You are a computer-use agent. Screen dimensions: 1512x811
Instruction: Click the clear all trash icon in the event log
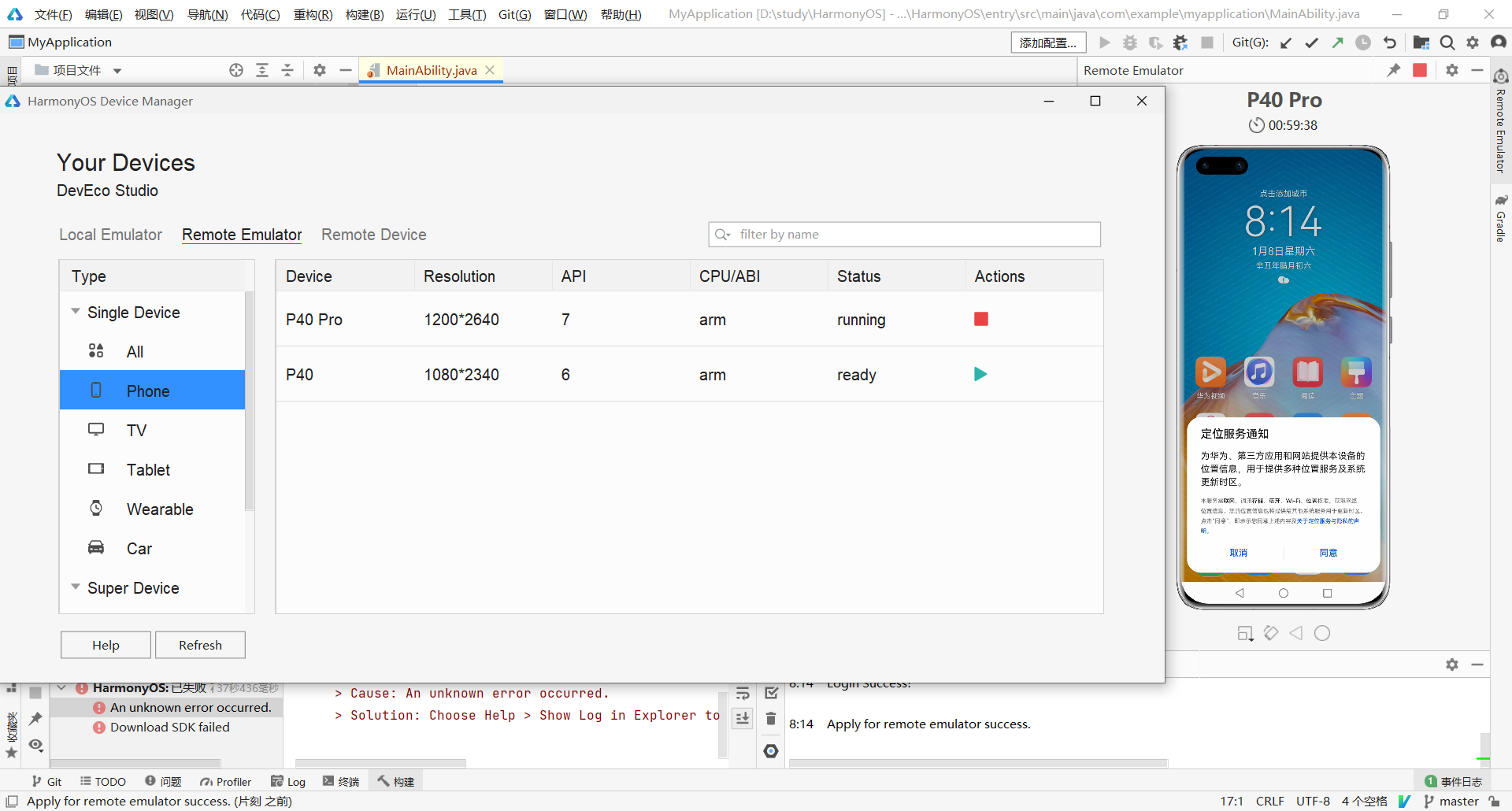tap(771, 718)
